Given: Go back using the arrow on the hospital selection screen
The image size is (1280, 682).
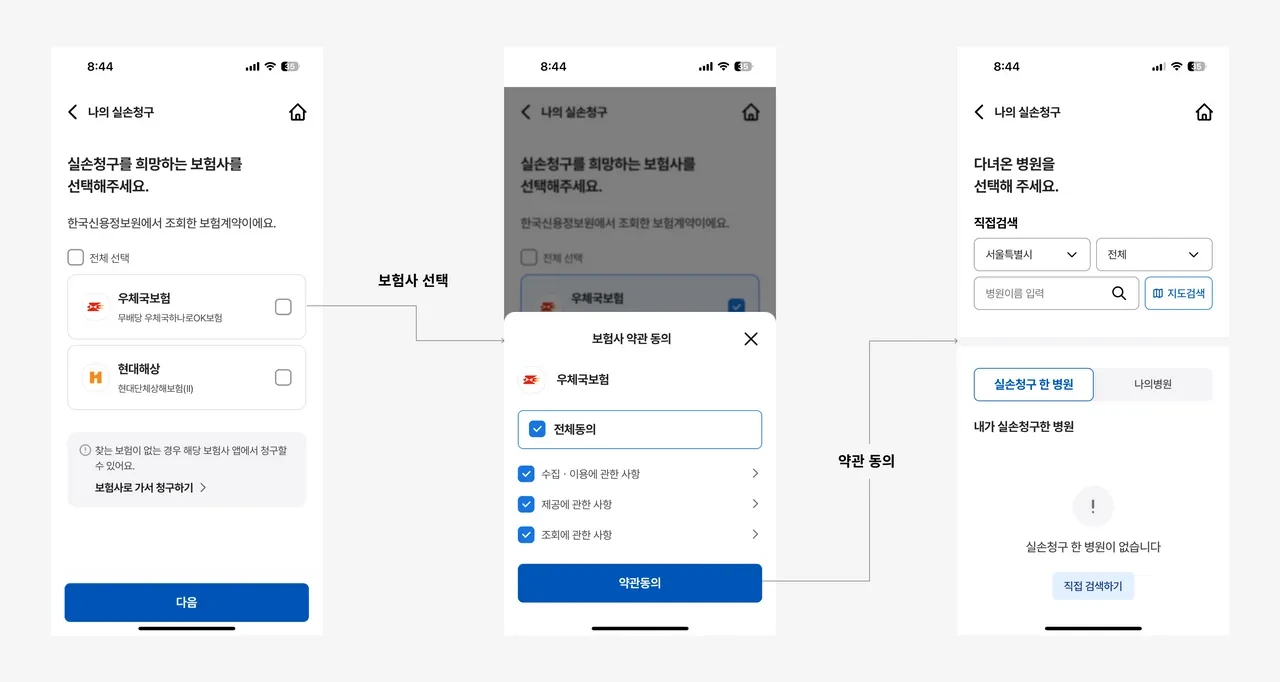Looking at the screenshot, I should [979, 112].
